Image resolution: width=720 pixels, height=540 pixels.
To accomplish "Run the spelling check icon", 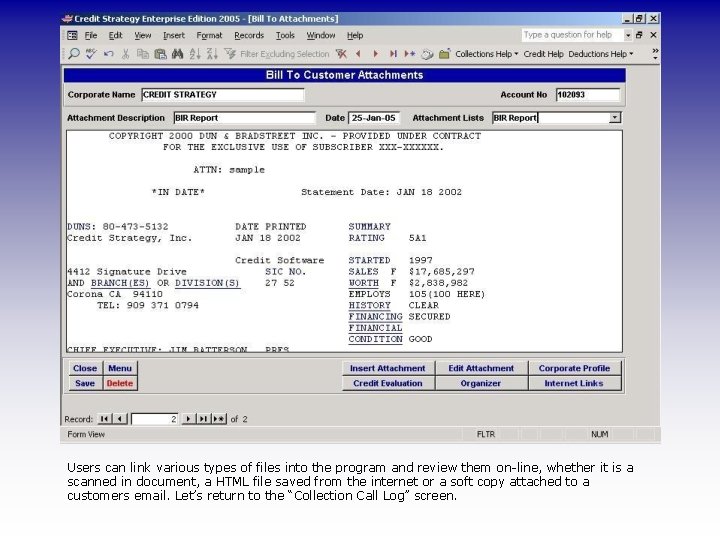I will tap(91, 54).
